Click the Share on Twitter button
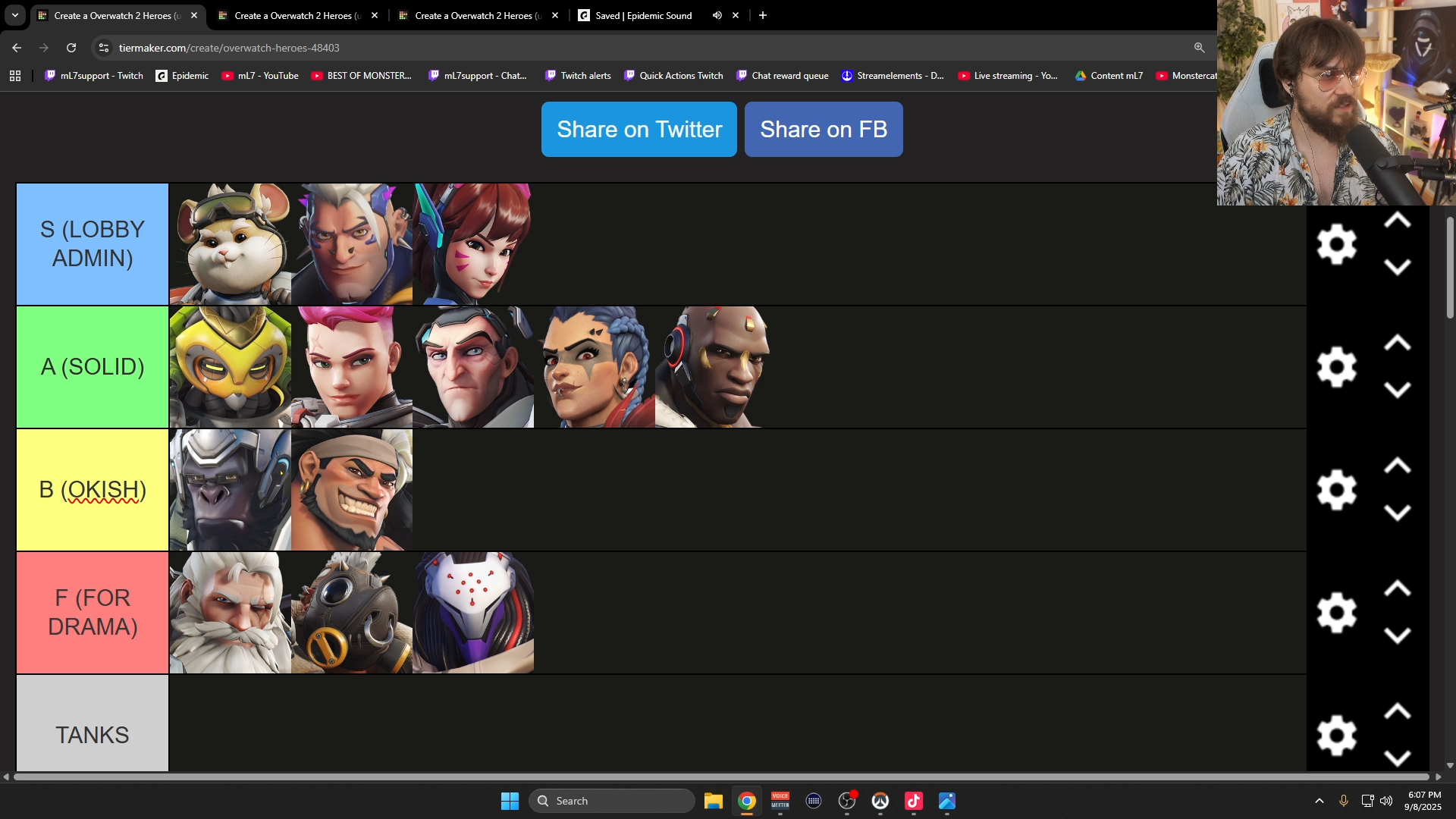 coord(639,130)
